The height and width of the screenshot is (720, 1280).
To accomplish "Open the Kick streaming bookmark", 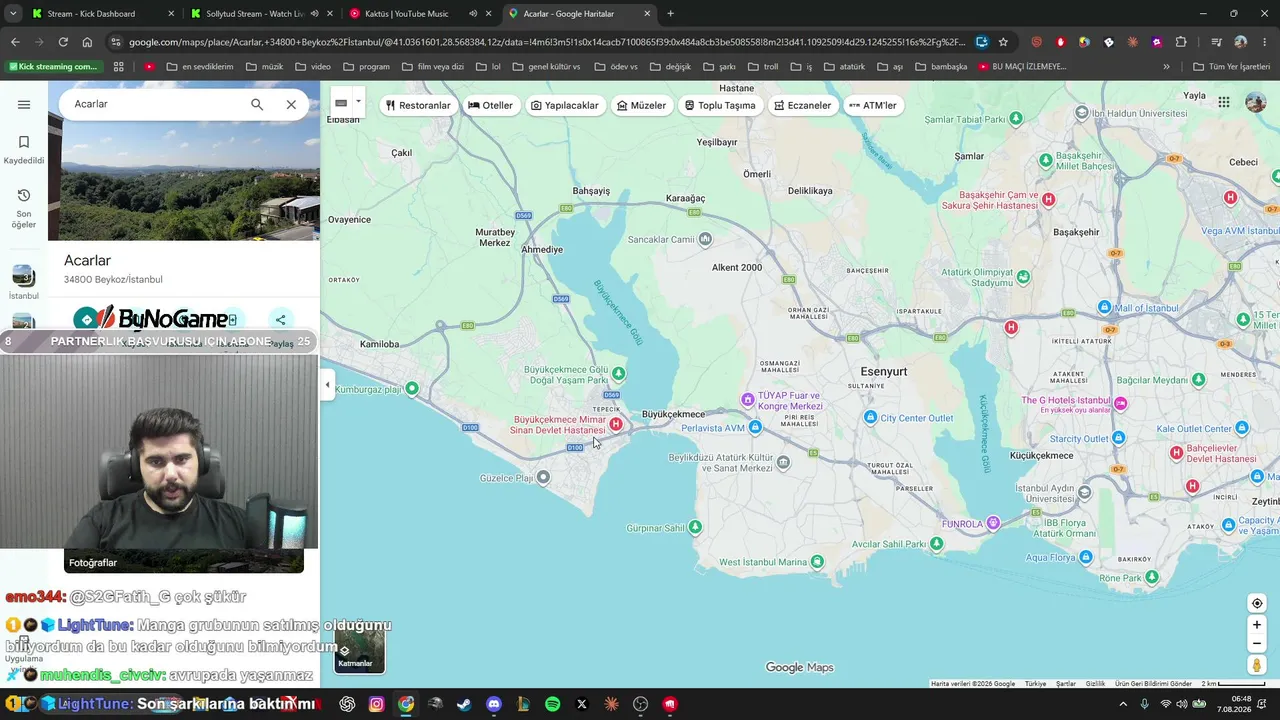I will pyautogui.click(x=53, y=67).
